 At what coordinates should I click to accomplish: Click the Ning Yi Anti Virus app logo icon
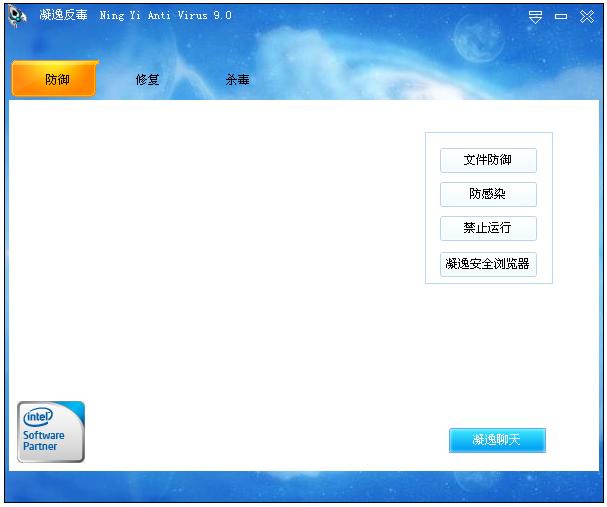17,16
